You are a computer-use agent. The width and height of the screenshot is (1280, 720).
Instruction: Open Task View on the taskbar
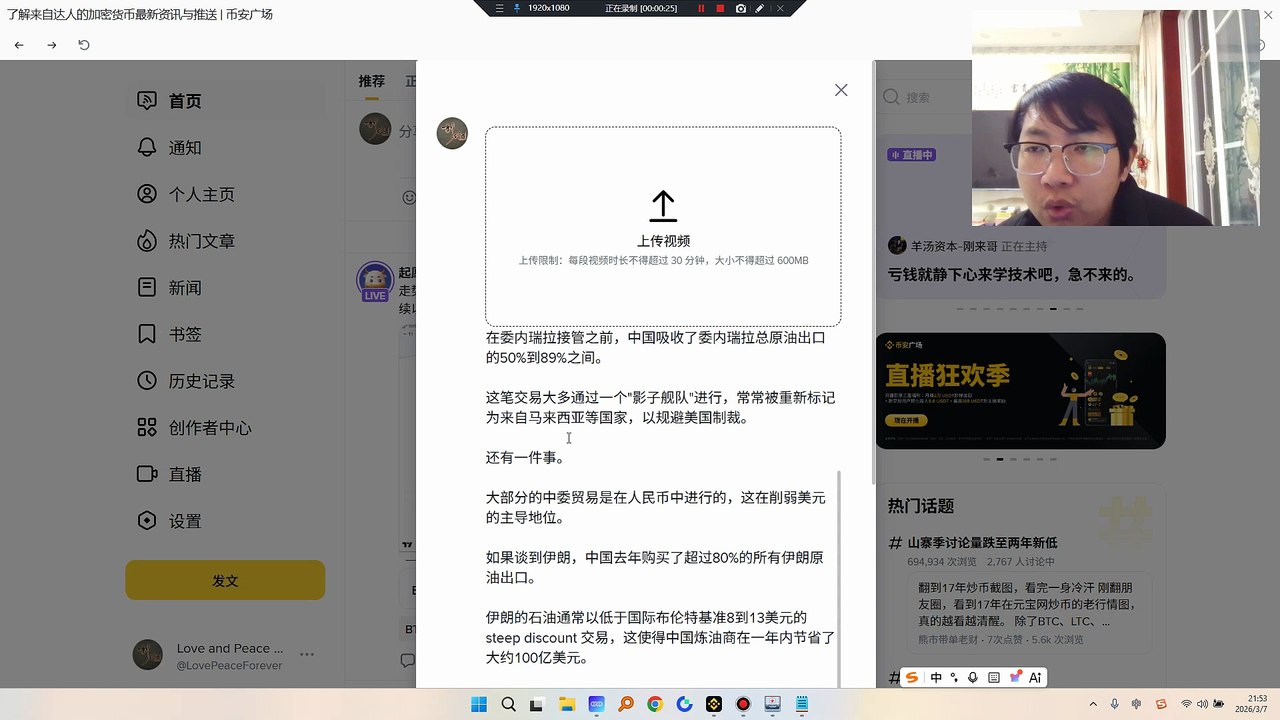537,704
